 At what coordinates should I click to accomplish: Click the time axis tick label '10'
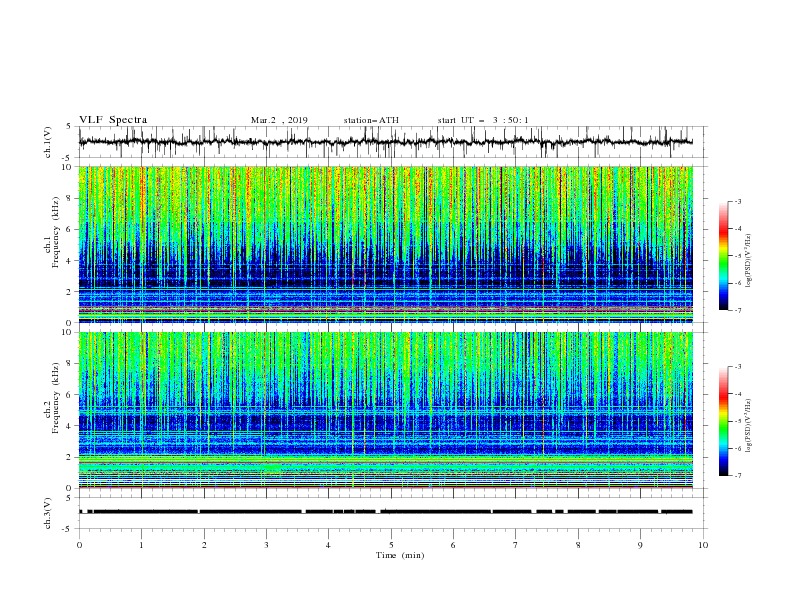703,545
